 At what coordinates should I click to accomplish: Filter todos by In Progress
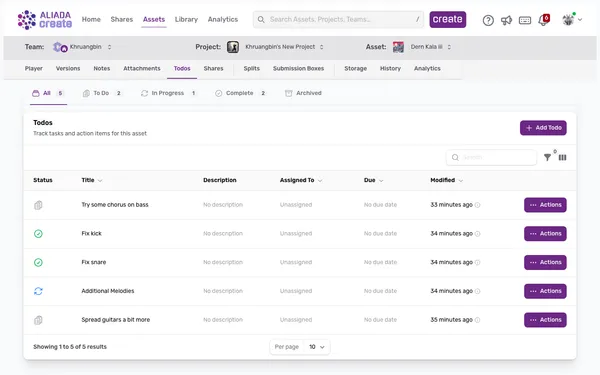(168, 93)
